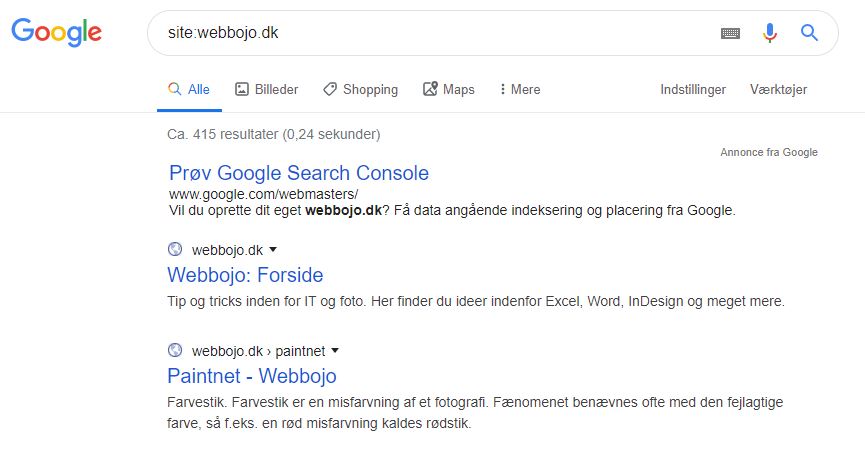Viewport: 865px width, 449px height.
Task: Open the on-screen keyboard icon
Action: (730, 33)
